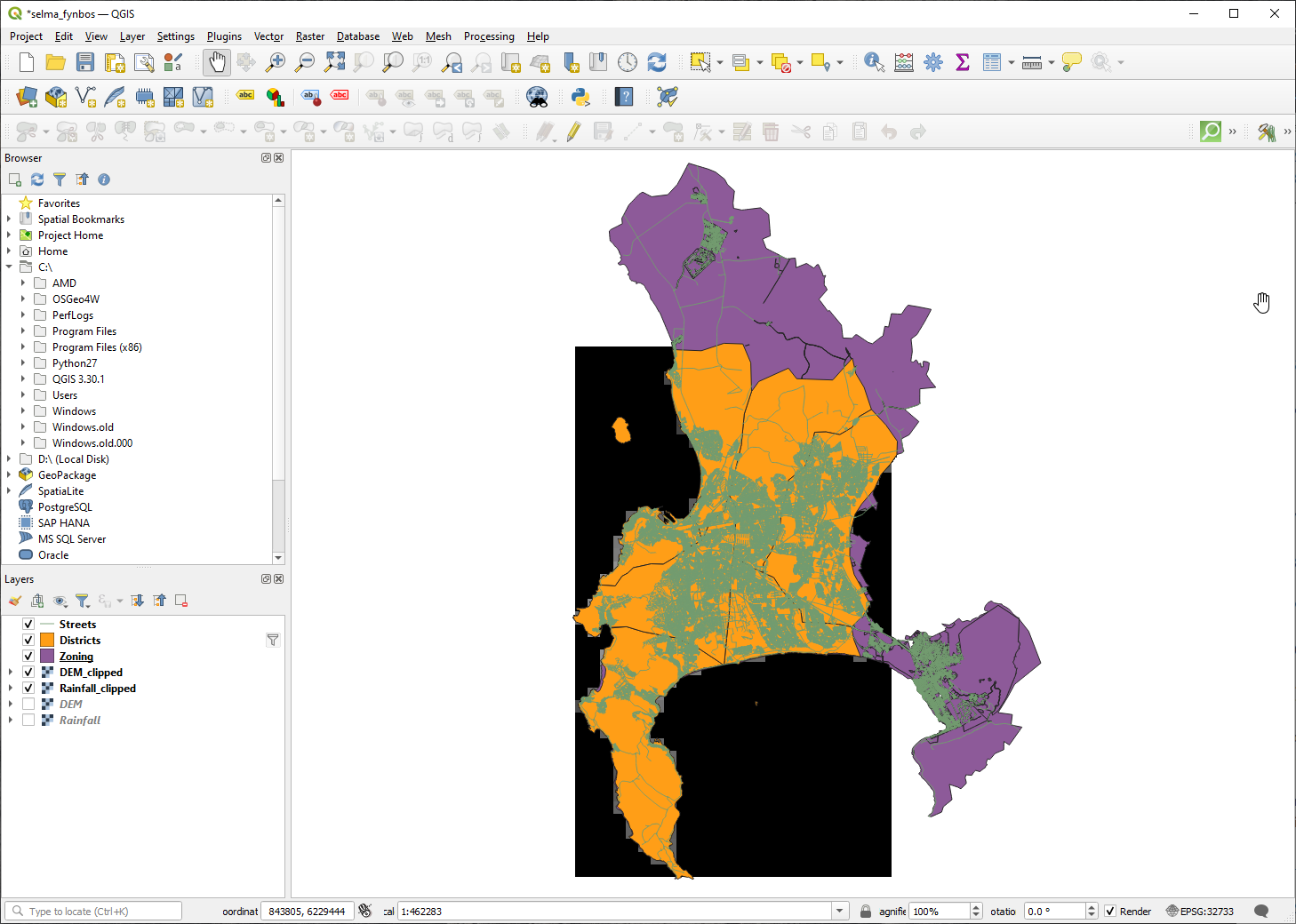Click the orange Districts layer swatch
The width and height of the screenshot is (1296, 924).
[47, 641]
